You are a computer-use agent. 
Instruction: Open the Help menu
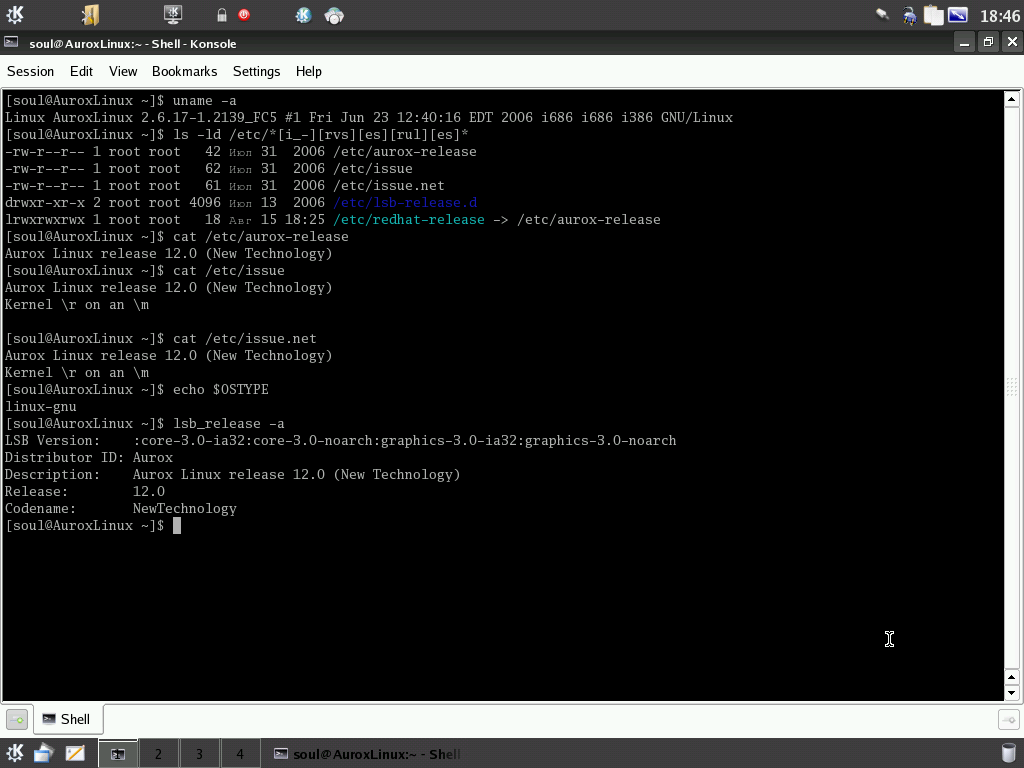click(308, 71)
